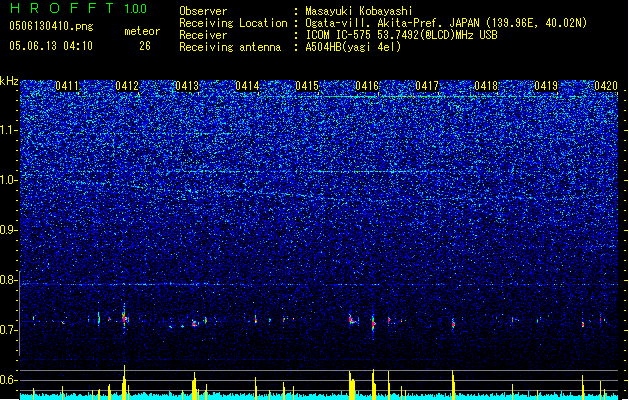Click the date stamp 05.06.13 04:10
The width and height of the screenshot is (629, 400).
(51, 46)
